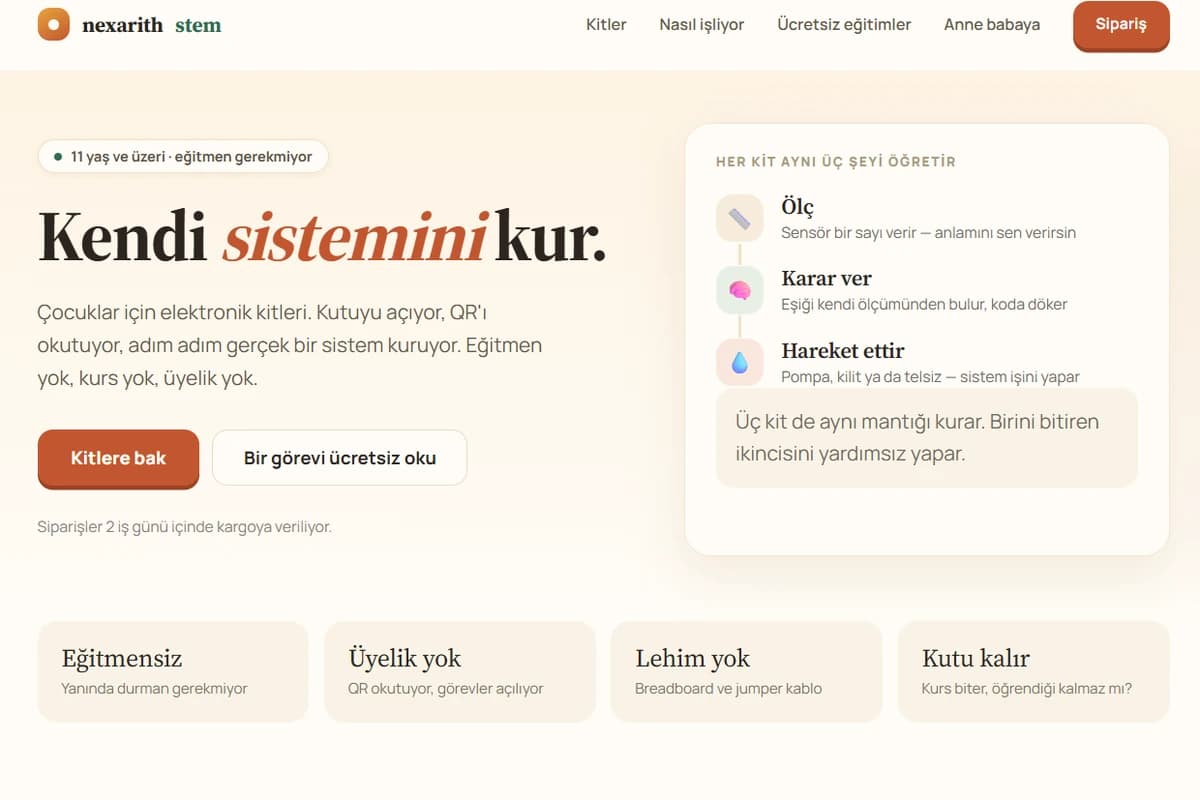Click the note Üç kit de aynı mantığı kurar
Image resolution: width=1200 pixels, height=800 pixels.
click(x=927, y=437)
